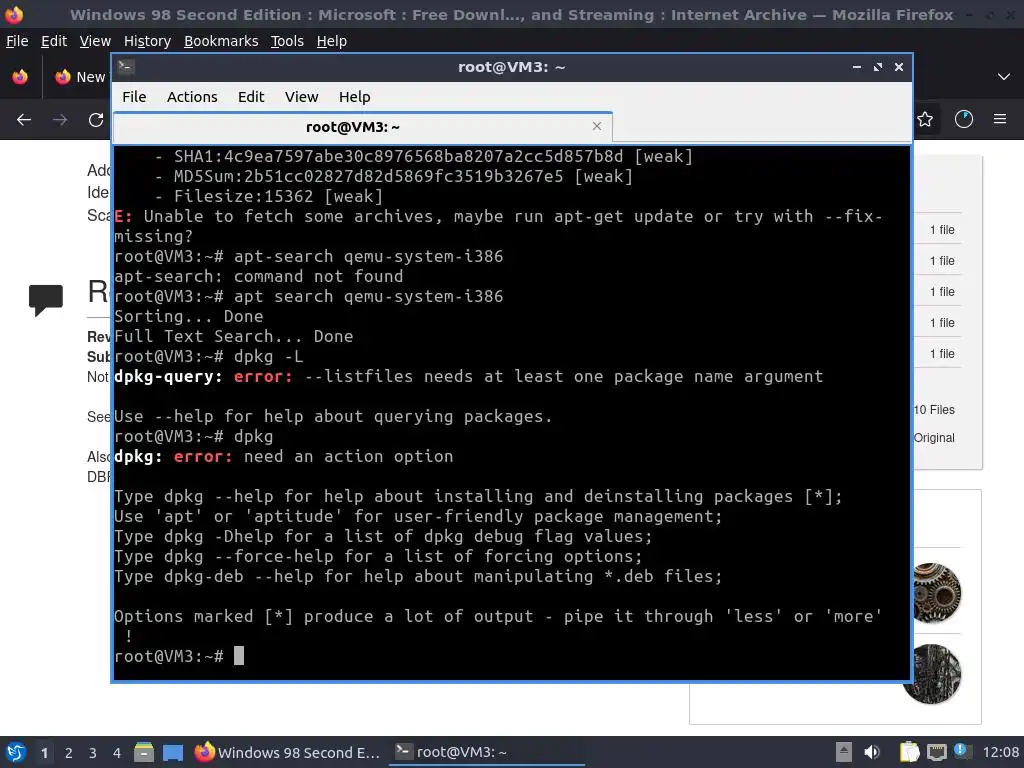Switch to workspace 4 in the taskbar
1024x768 pixels.
tap(117, 753)
